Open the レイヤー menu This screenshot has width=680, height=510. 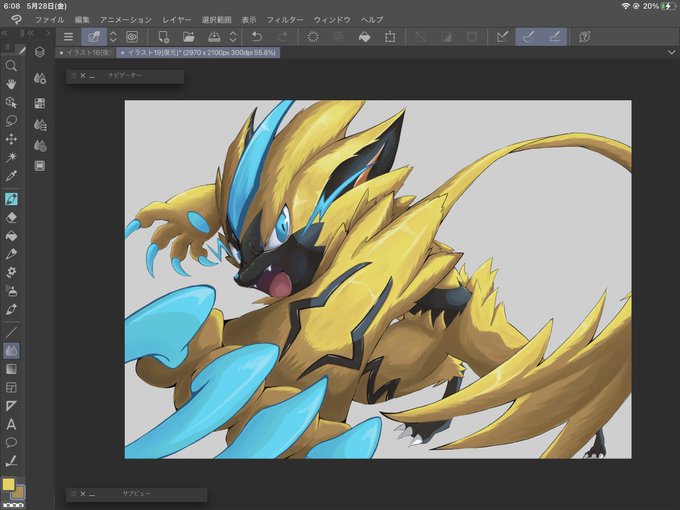tap(177, 20)
